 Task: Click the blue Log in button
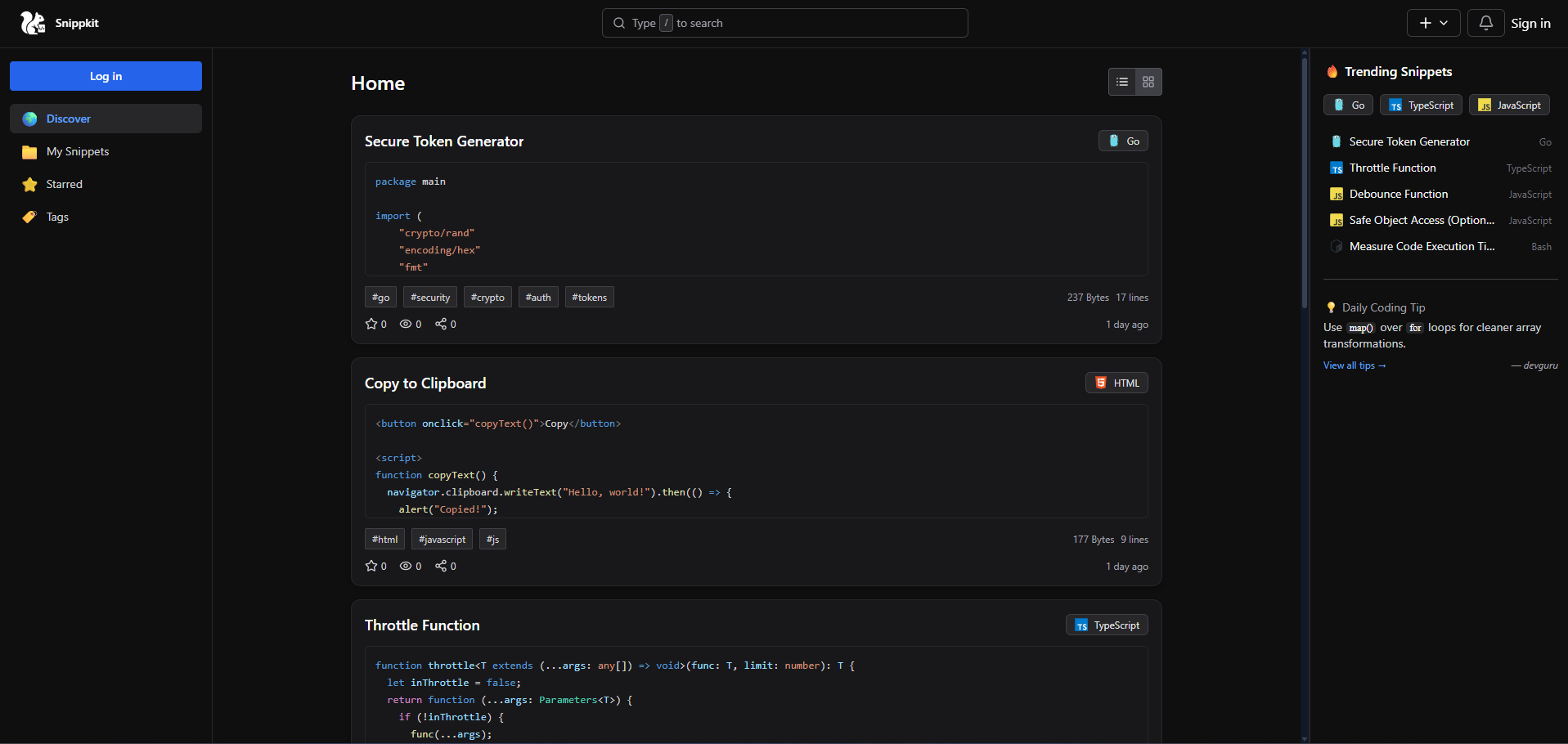point(106,76)
